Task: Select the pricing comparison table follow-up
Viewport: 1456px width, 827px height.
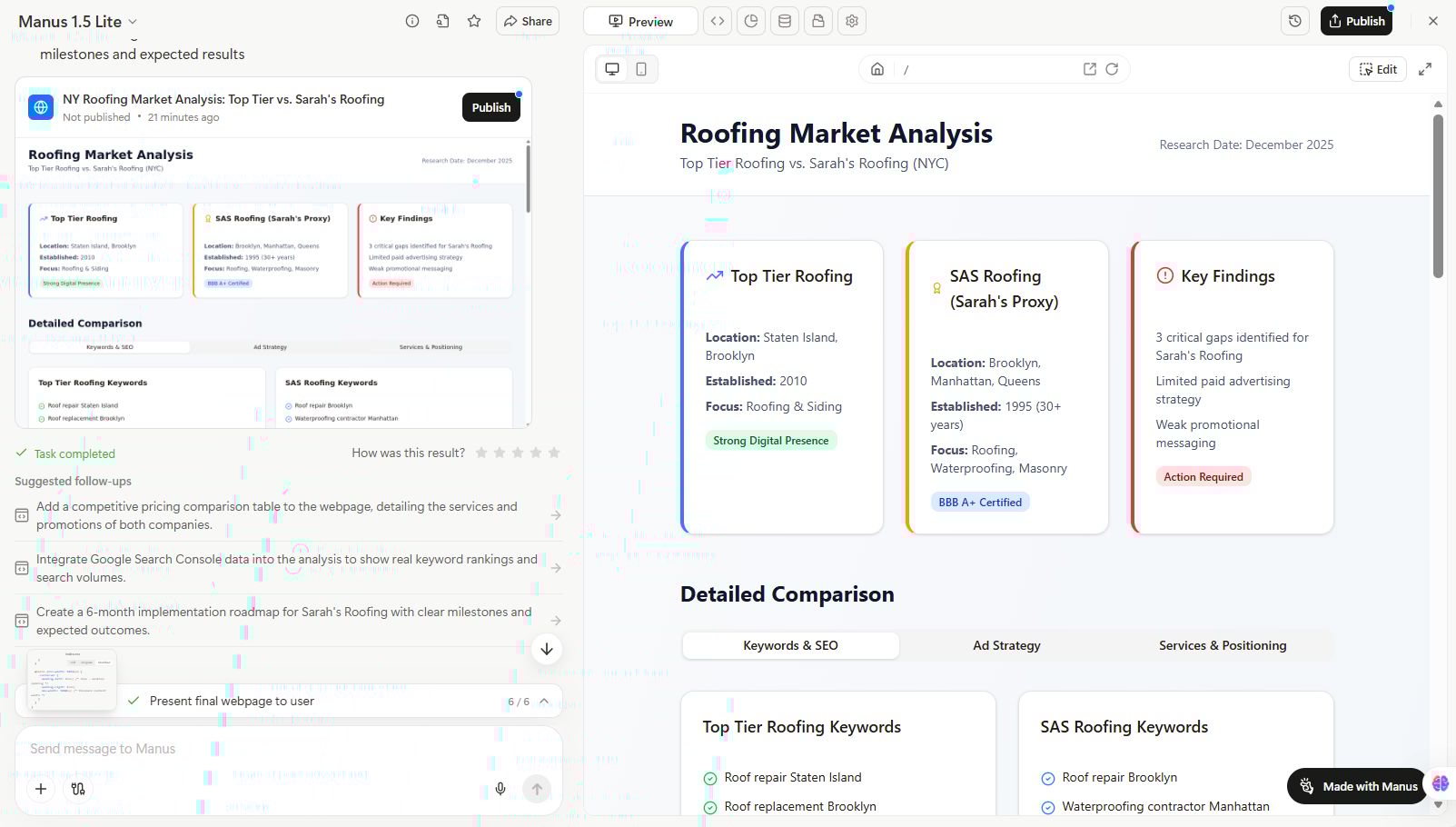Action: tap(288, 515)
